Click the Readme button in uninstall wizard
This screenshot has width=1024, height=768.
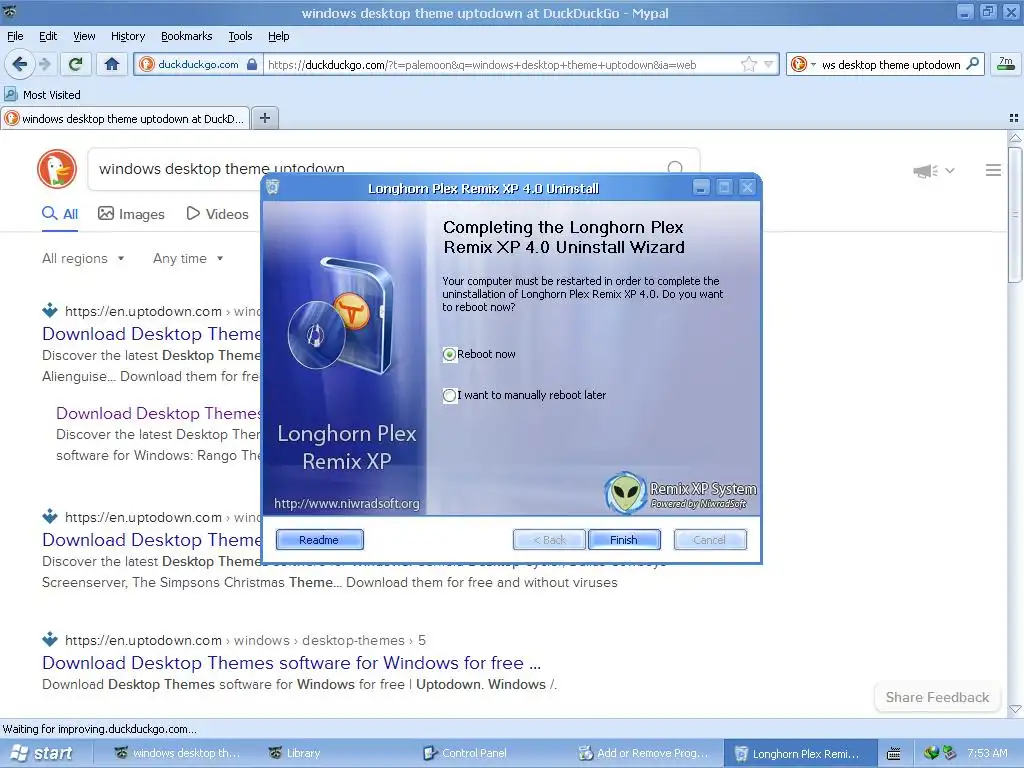pyautogui.click(x=319, y=539)
